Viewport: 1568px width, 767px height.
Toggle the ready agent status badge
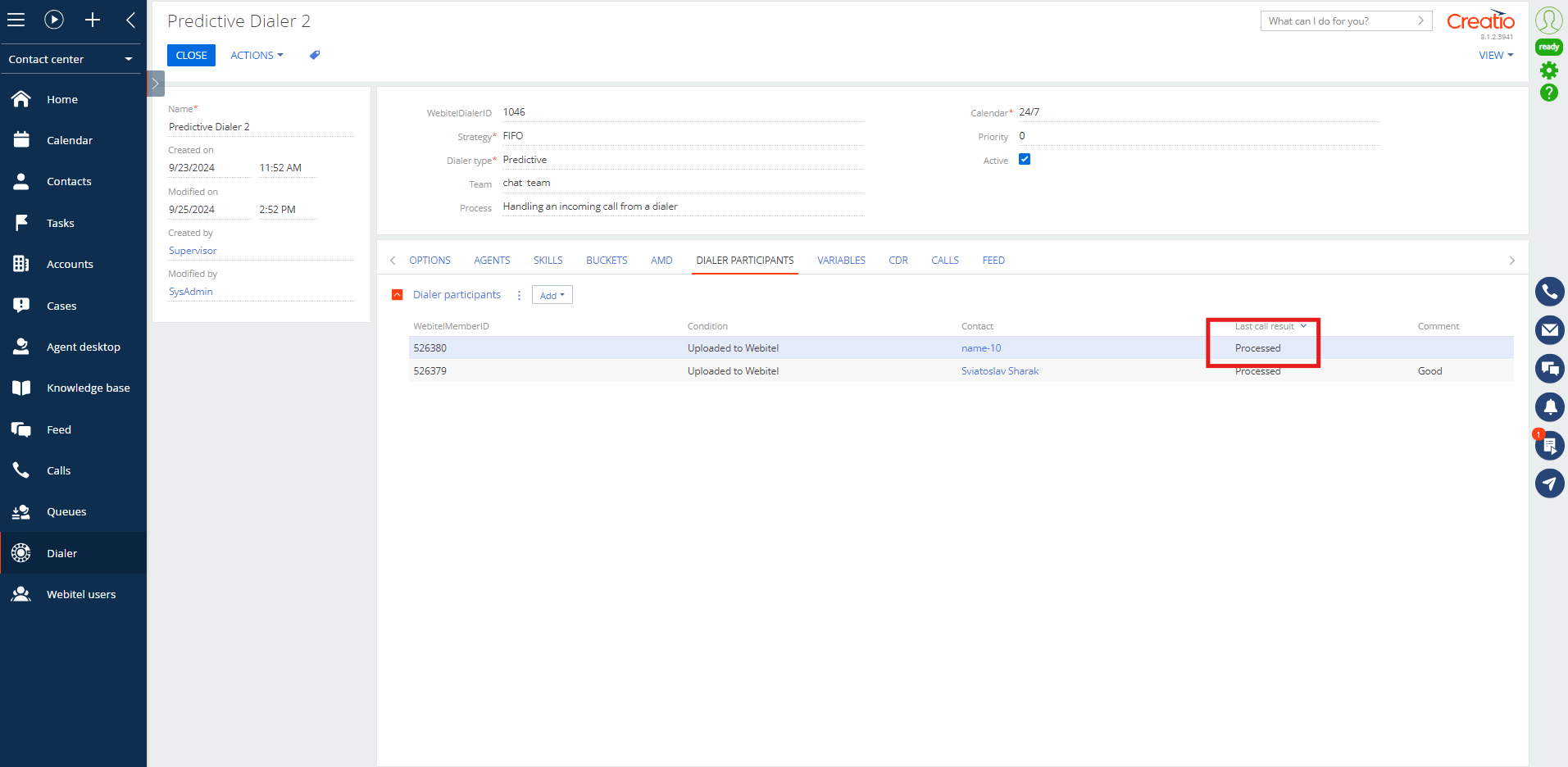click(x=1549, y=47)
